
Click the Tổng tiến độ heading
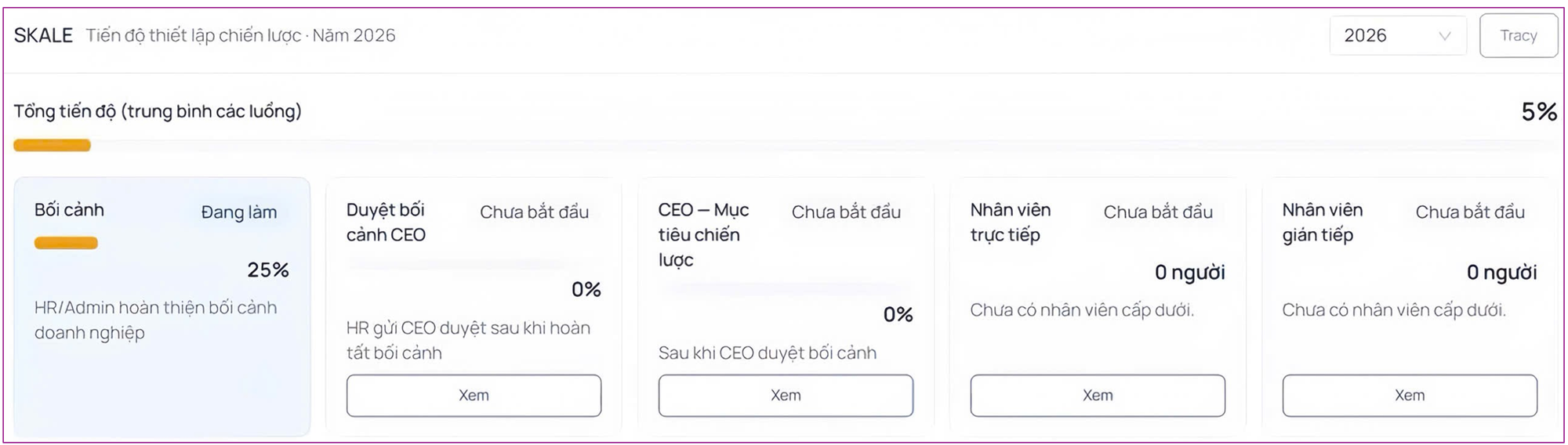point(158,111)
